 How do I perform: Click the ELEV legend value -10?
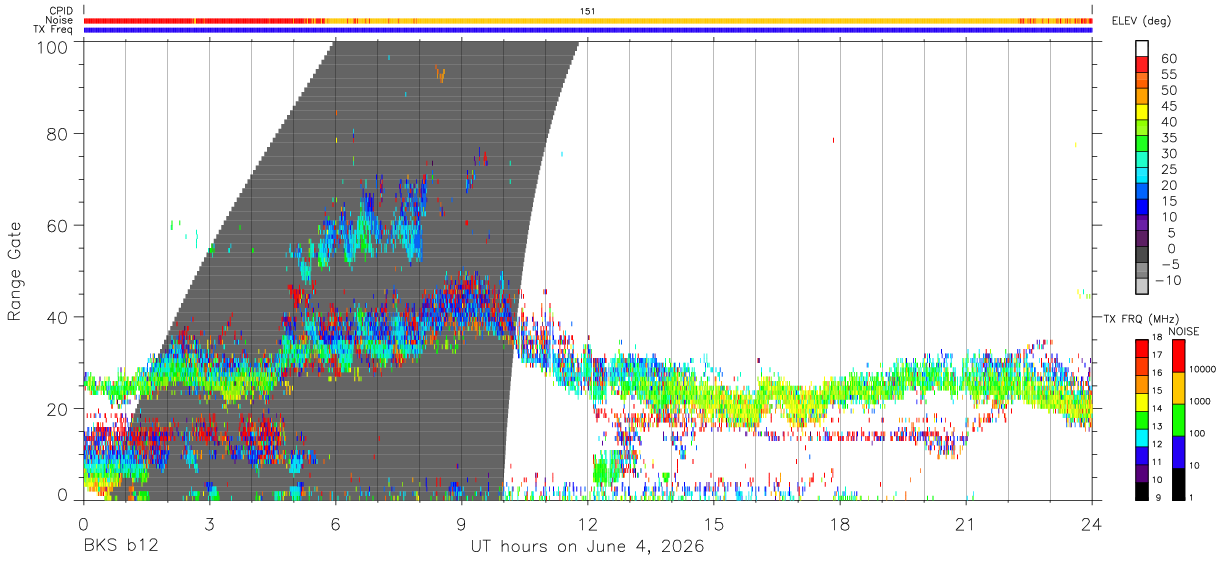[1169, 280]
